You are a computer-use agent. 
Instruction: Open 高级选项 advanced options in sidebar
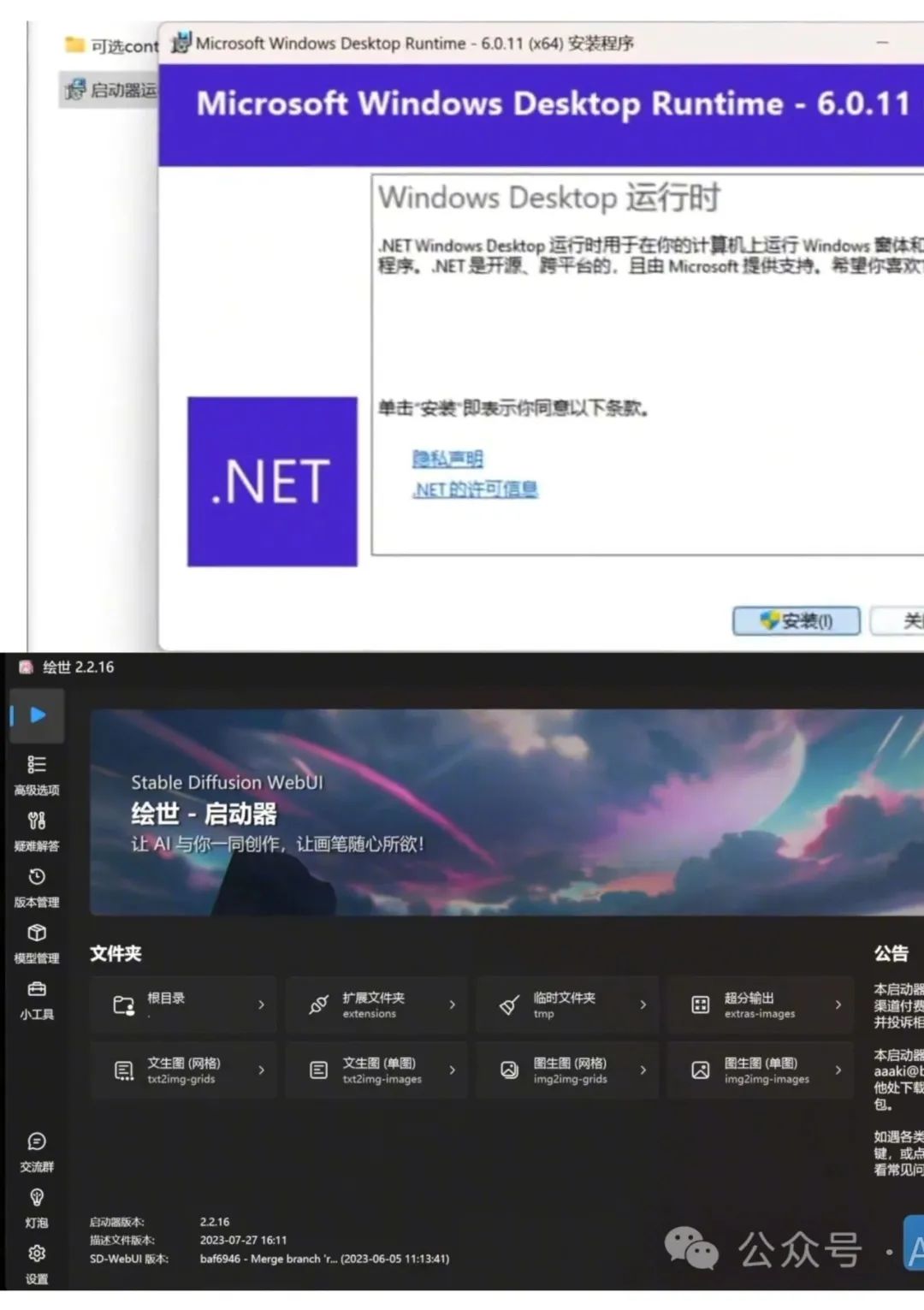37,774
